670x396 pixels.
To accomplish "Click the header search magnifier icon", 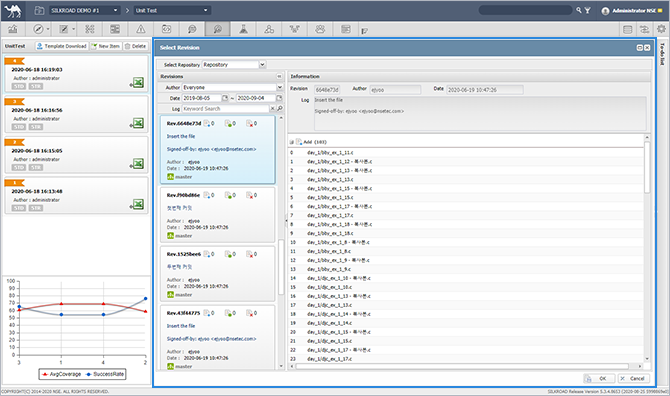I will pos(579,10).
